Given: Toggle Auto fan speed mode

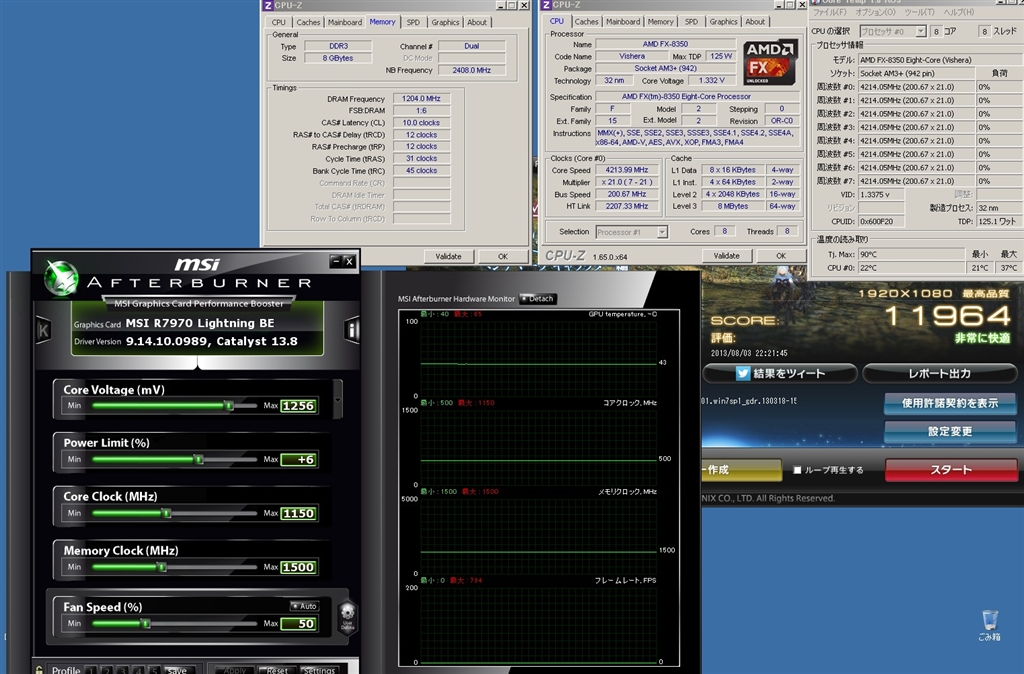Looking at the screenshot, I should coord(304,606).
